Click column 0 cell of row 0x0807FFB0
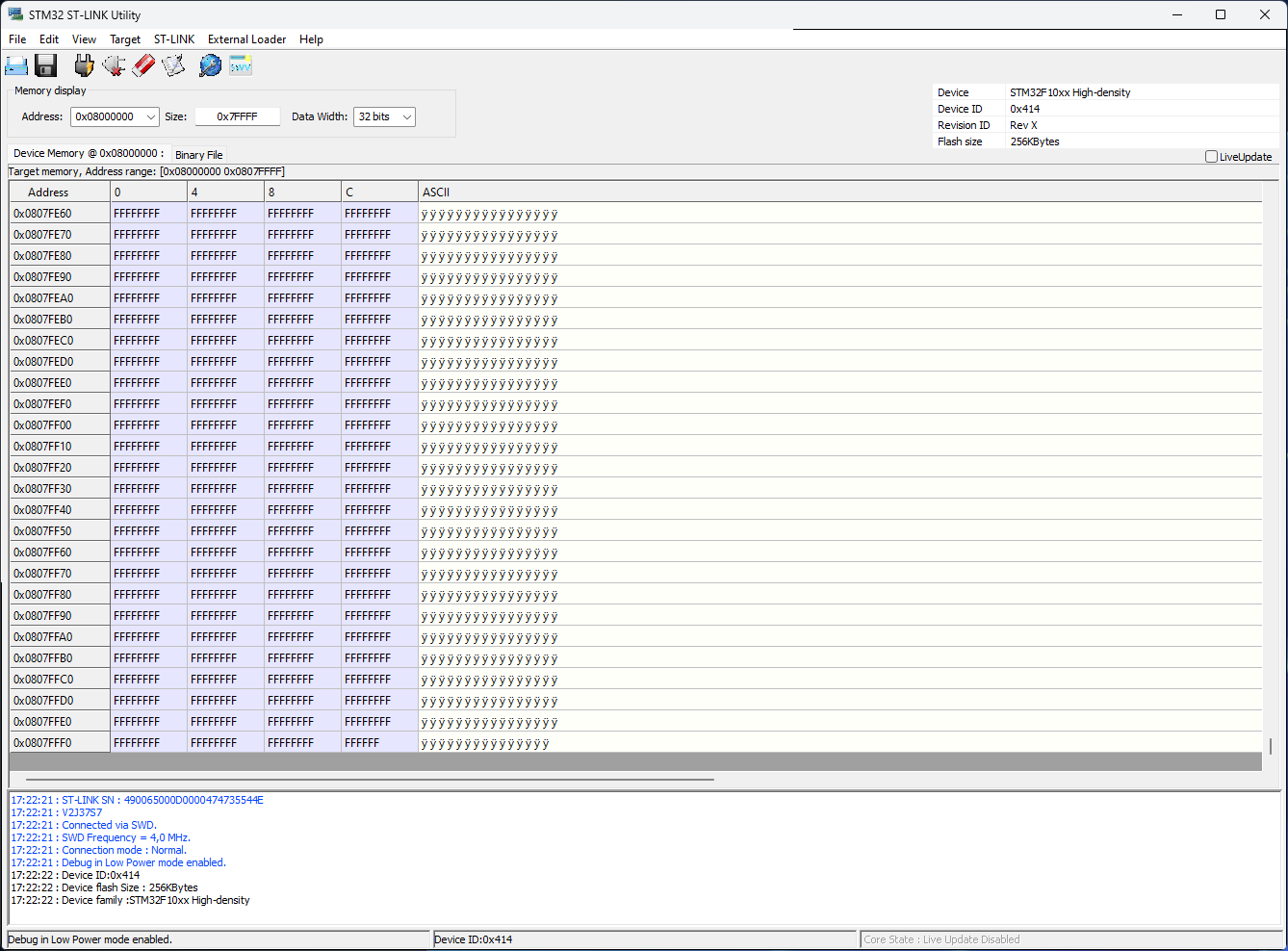The height and width of the screenshot is (951, 1288). point(149,658)
